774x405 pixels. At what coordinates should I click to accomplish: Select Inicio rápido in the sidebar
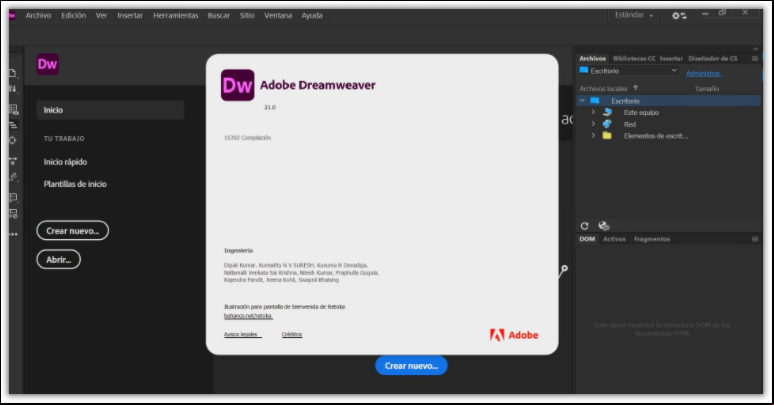65,162
